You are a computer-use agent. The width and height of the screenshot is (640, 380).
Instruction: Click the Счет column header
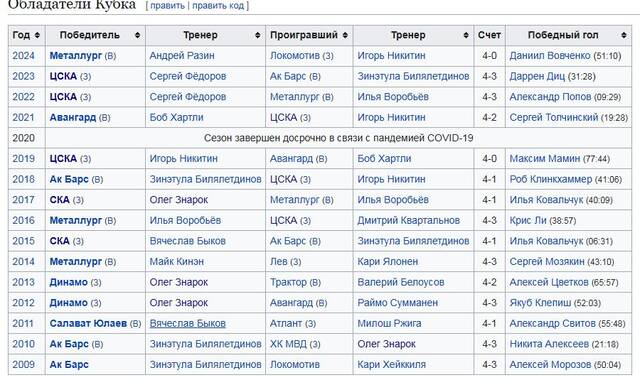point(489,36)
